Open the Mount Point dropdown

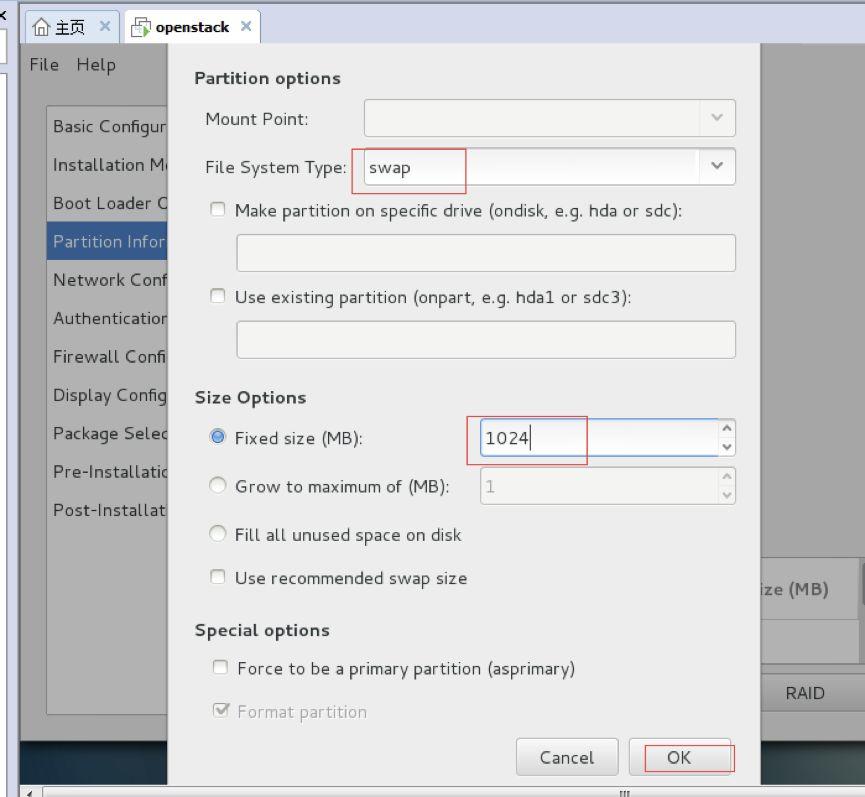coord(716,118)
